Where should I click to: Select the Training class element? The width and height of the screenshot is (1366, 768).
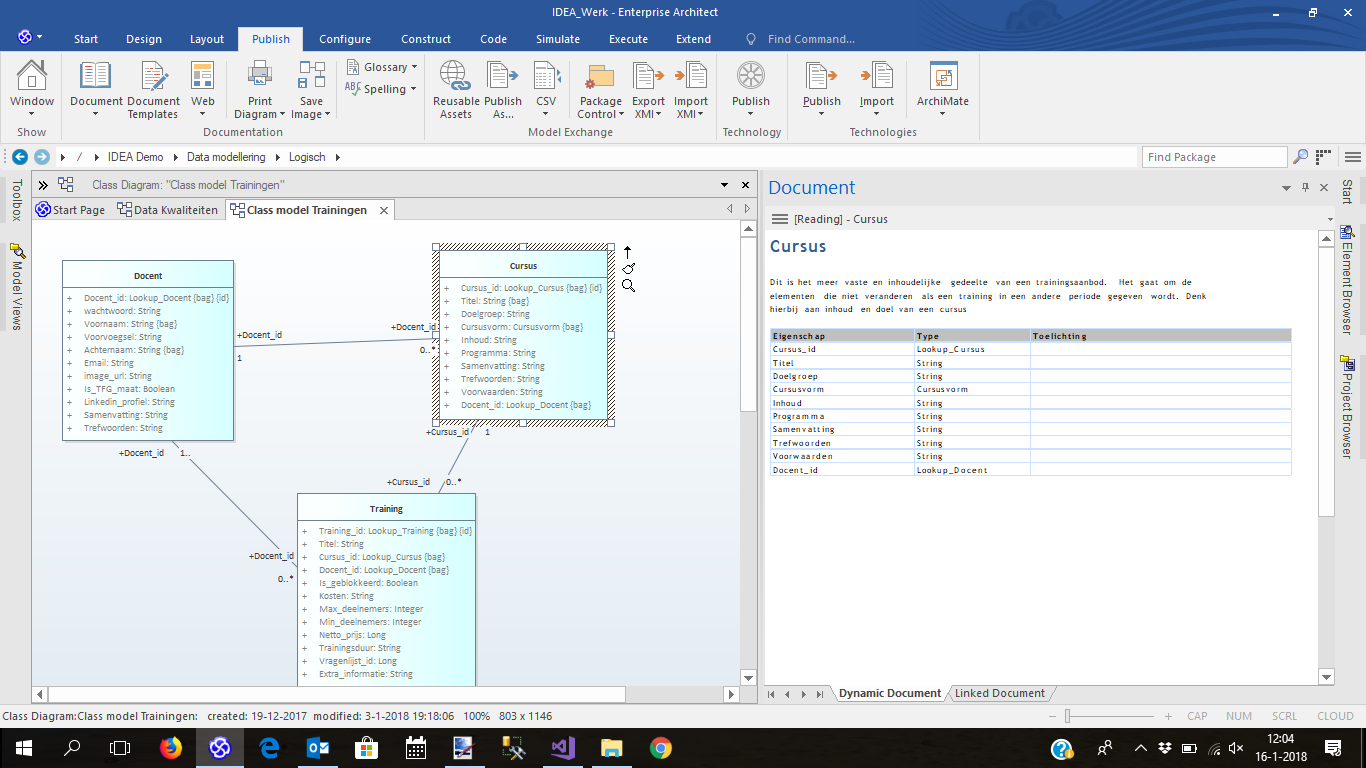(x=386, y=589)
